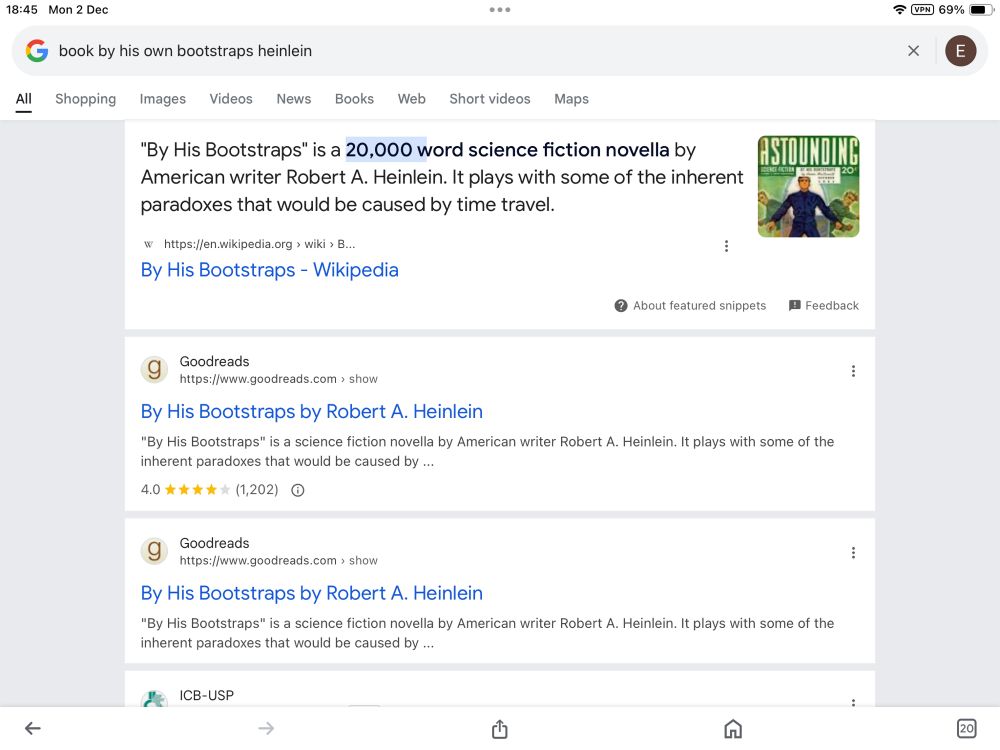
Task: Open the share sheet icon
Action: pos(499,728)
